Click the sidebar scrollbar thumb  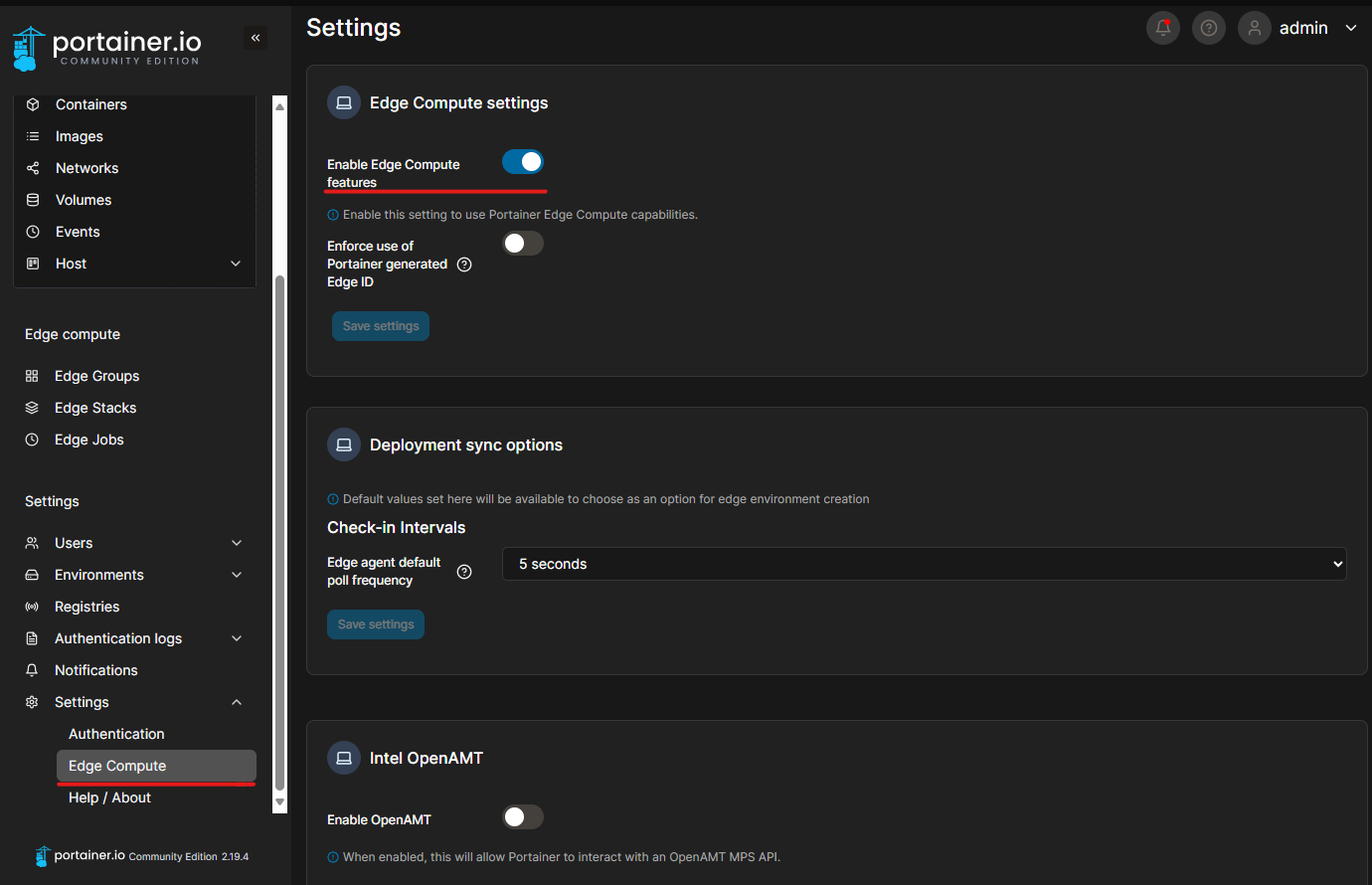[x=279, y=532]
